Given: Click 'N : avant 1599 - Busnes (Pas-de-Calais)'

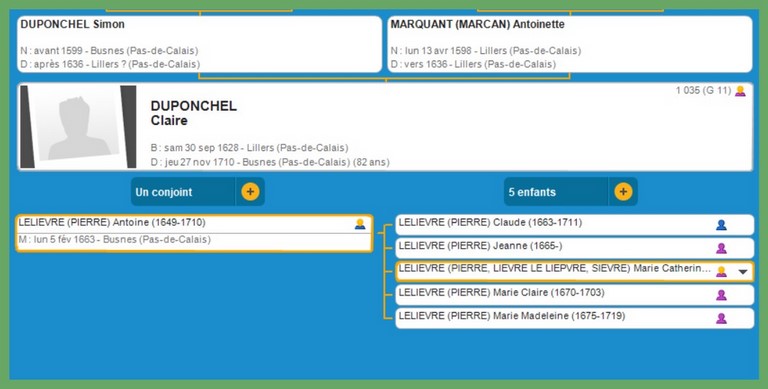Looking at the screenshot, I should (x=109, y=51).
